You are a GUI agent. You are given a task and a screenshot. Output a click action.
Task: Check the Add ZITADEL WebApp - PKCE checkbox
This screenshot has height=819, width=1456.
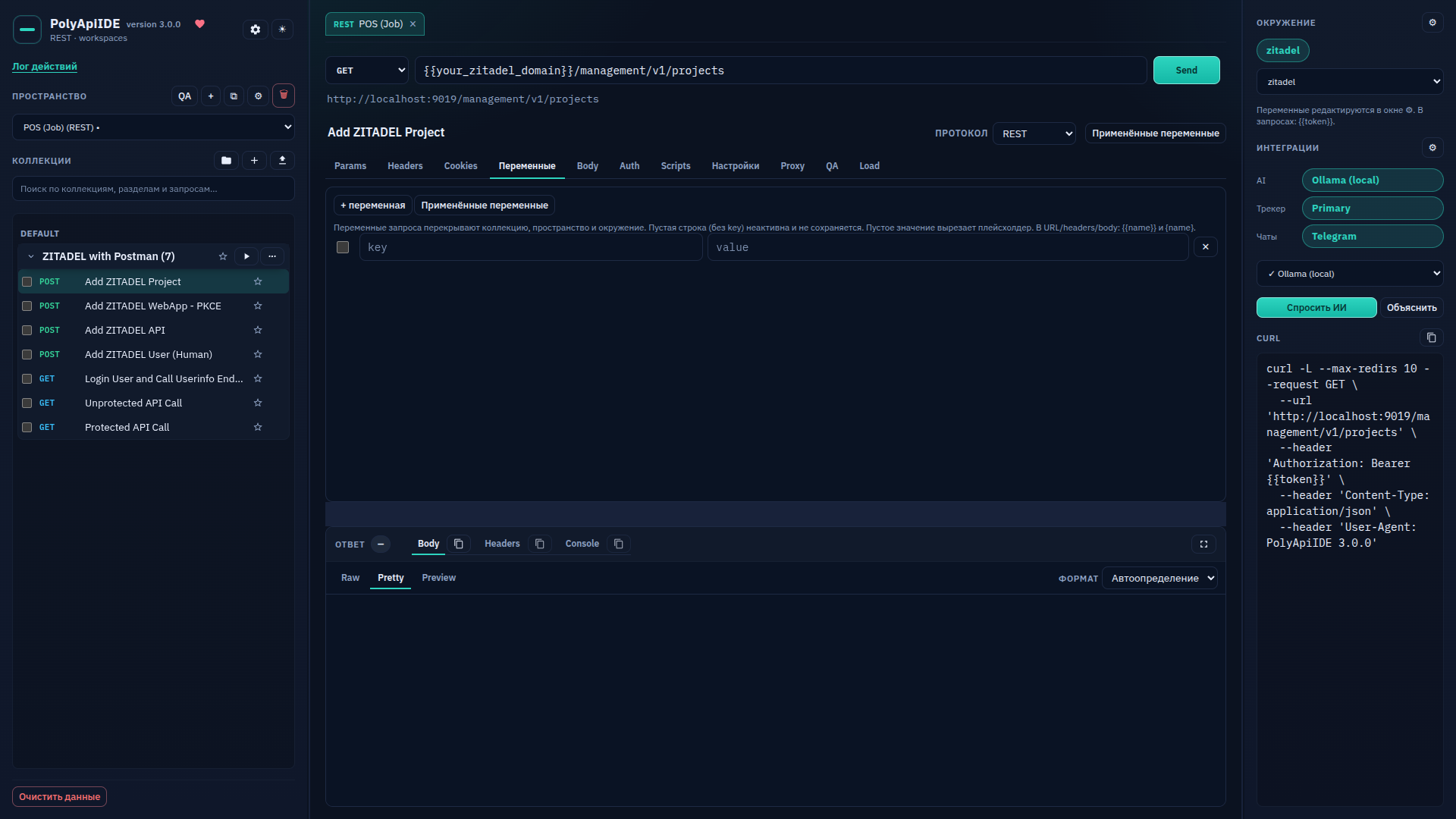[27, 306]
